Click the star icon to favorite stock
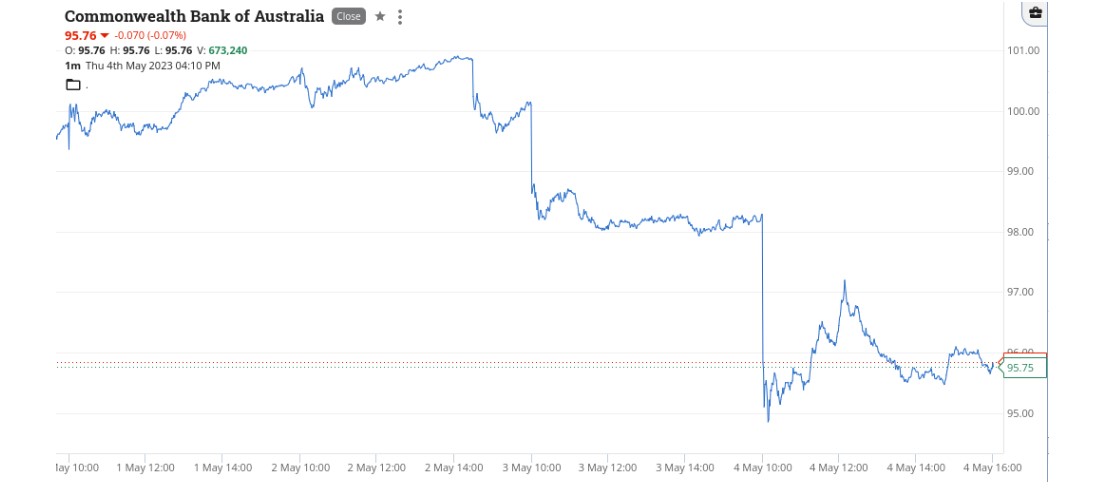 380,16
